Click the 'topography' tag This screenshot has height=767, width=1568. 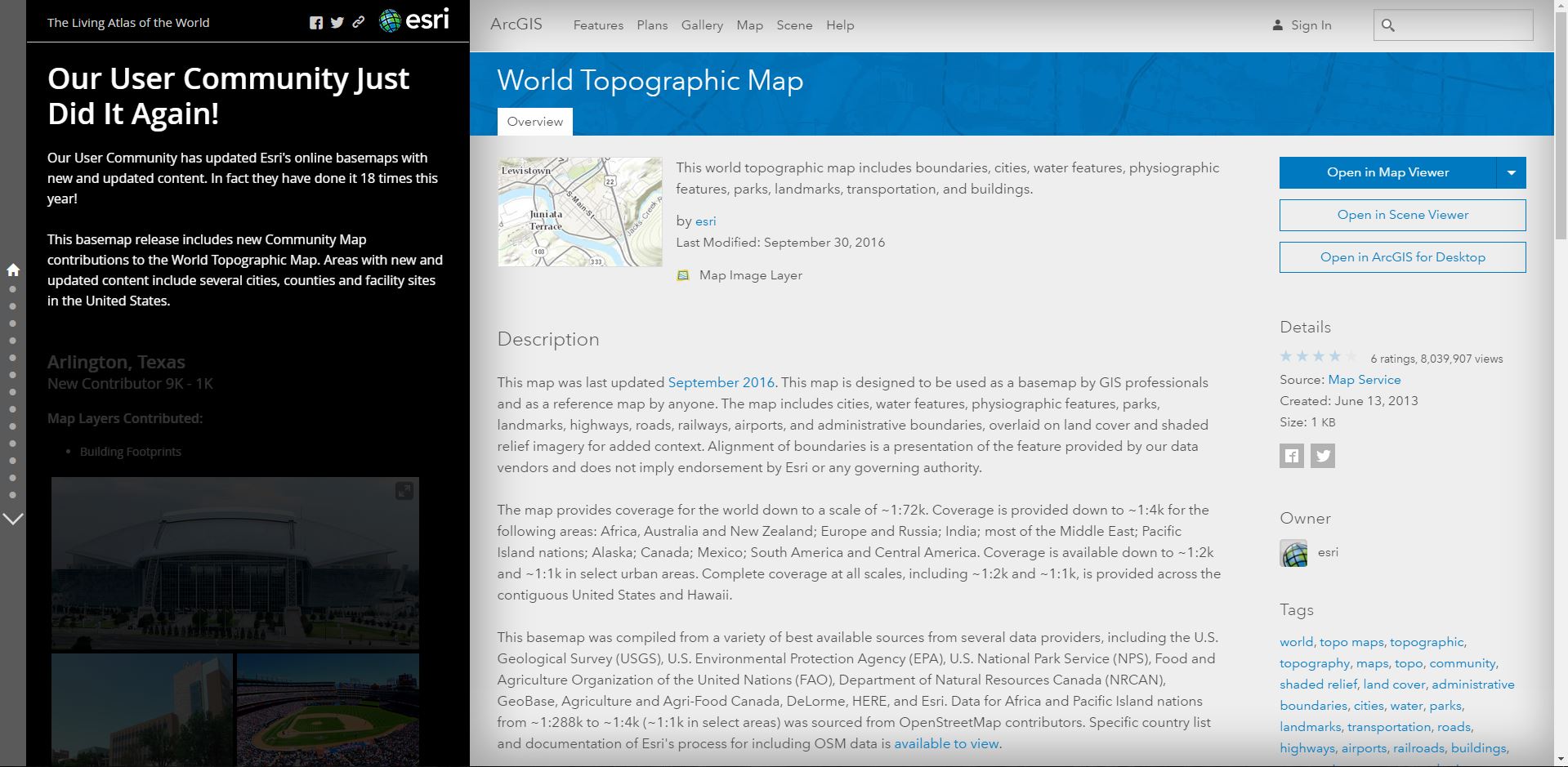1315,663
